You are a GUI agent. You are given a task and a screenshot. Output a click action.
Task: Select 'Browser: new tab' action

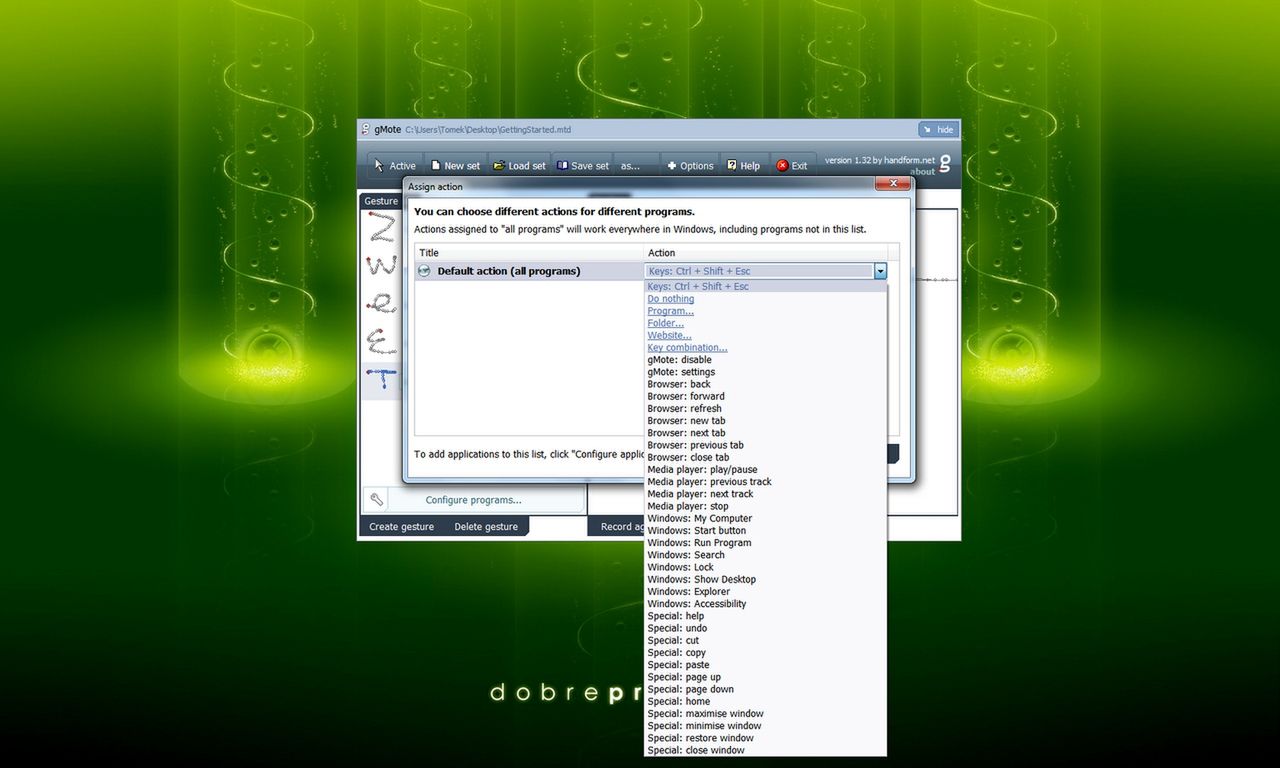coord(765,421)
